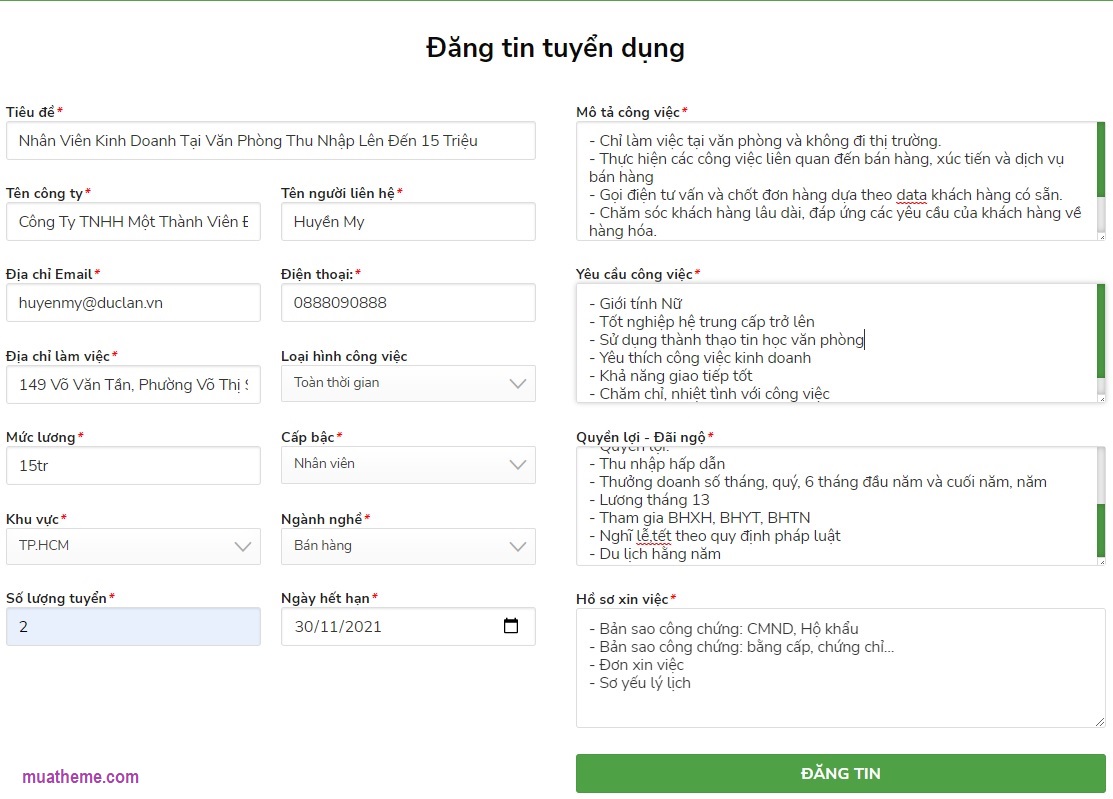The width and height of the screenshot is (1113, 799).
Task: Open the muatheme.com link
Action: coord(81,777)
